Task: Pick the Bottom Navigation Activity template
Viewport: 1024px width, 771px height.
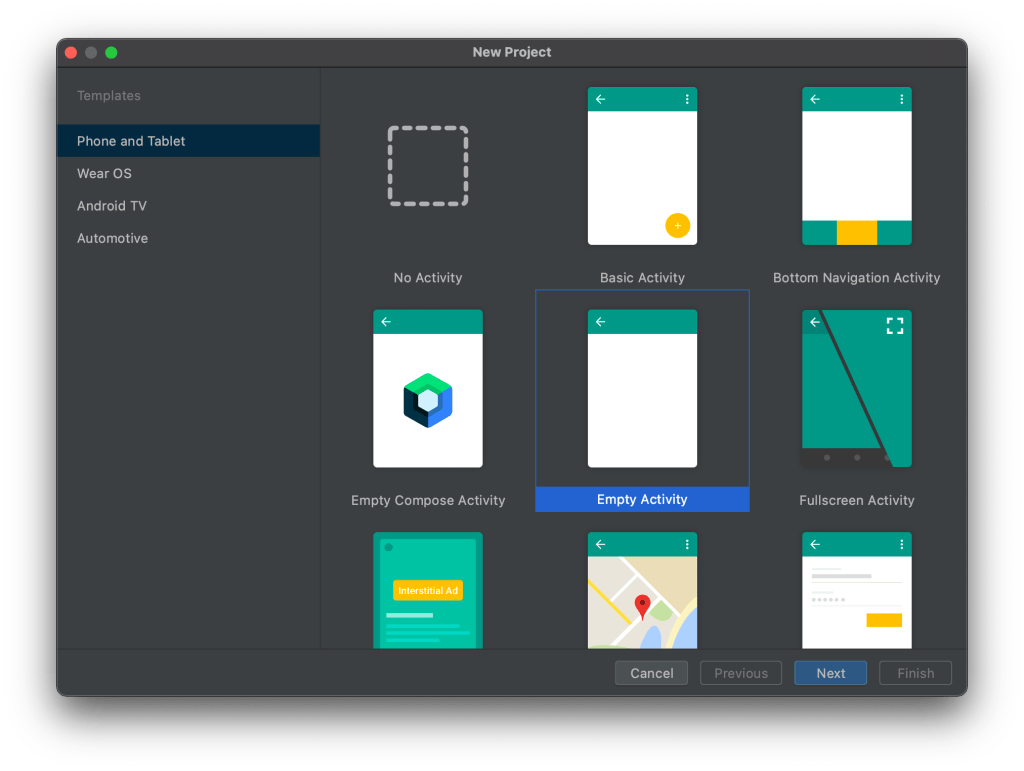Action: 856,166
